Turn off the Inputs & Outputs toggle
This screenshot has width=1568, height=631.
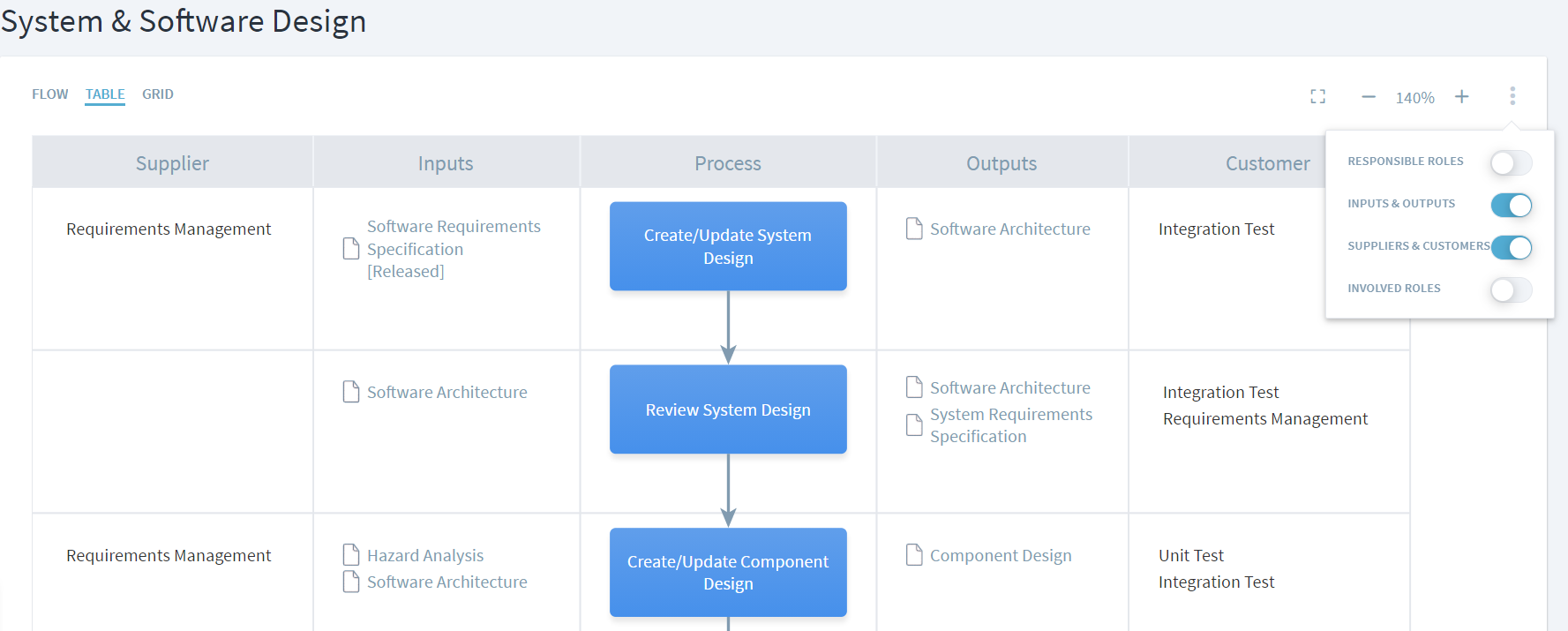tap(1511, 205)
